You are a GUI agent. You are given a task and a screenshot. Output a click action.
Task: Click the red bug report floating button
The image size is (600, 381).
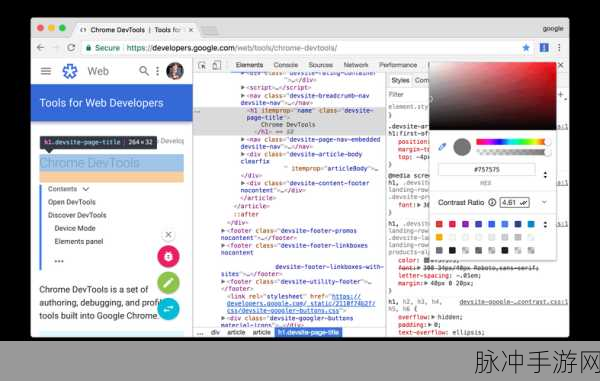pos(168,256)
